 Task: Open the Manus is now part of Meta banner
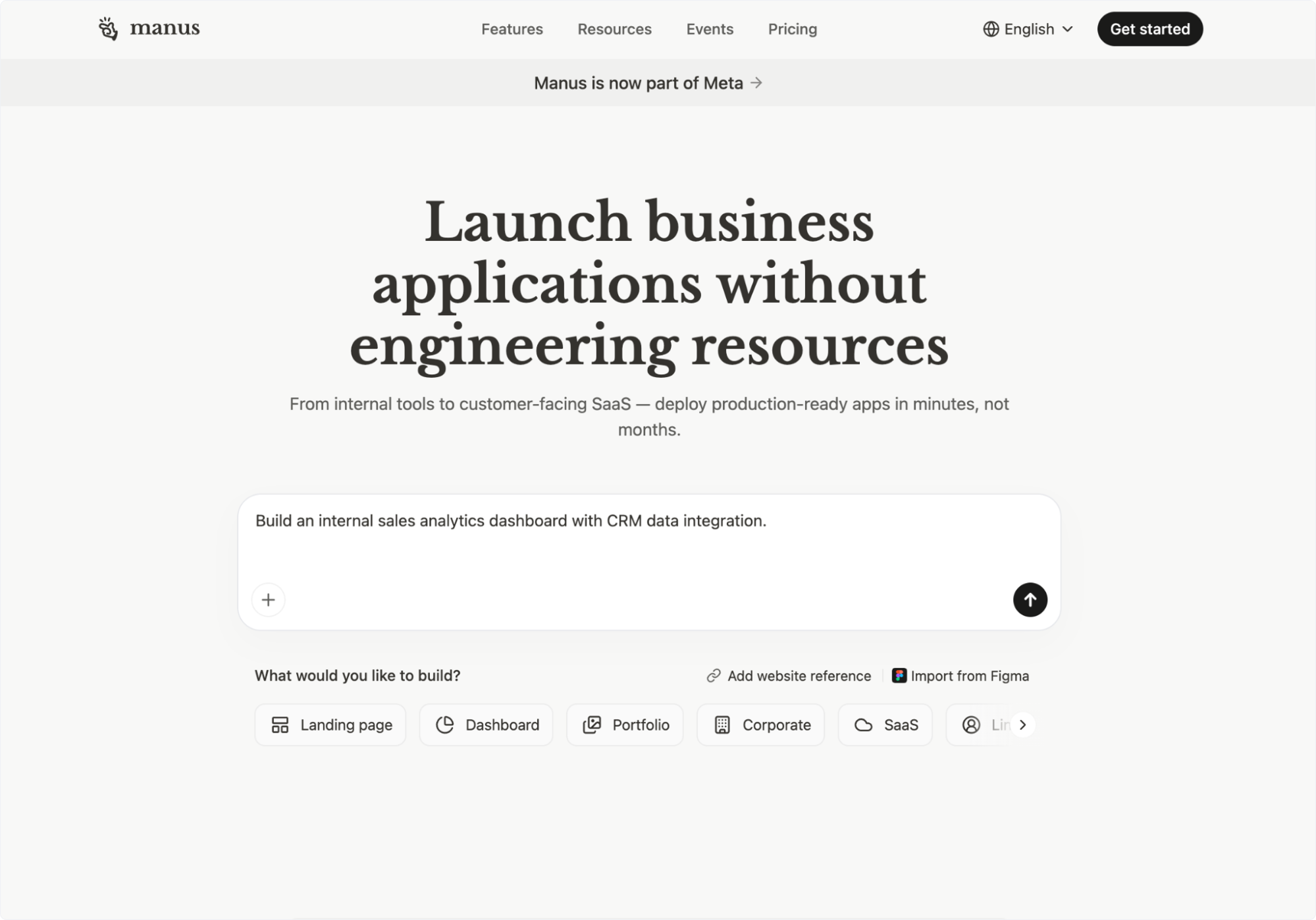pos(648,83)
